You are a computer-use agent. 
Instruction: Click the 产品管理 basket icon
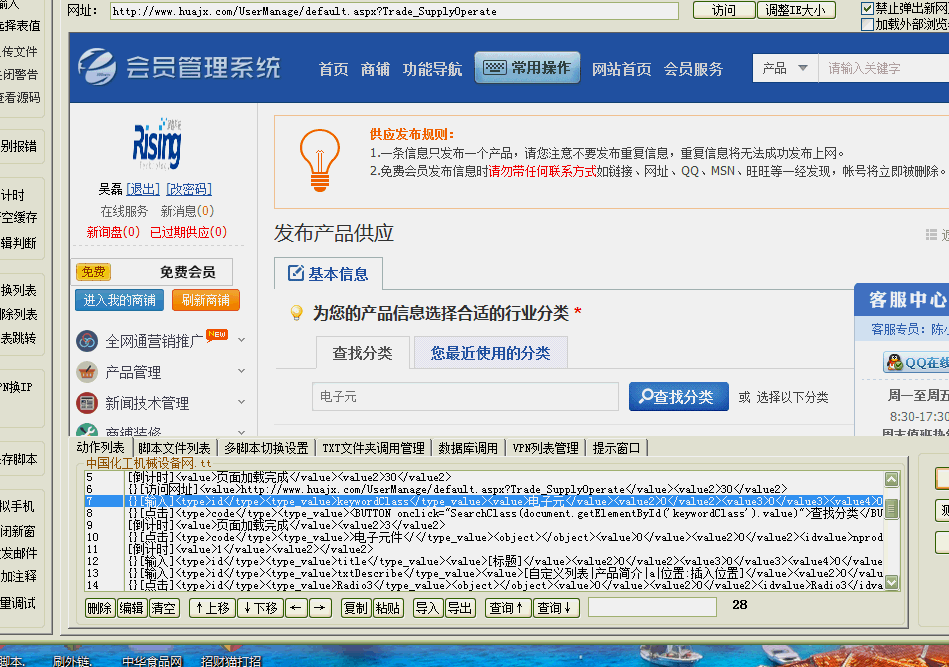87,372
